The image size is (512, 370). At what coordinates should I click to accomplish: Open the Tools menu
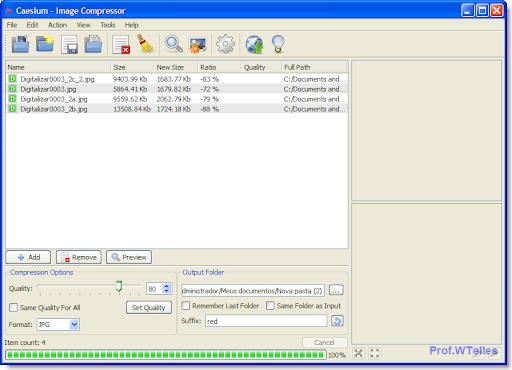(108, 25)
